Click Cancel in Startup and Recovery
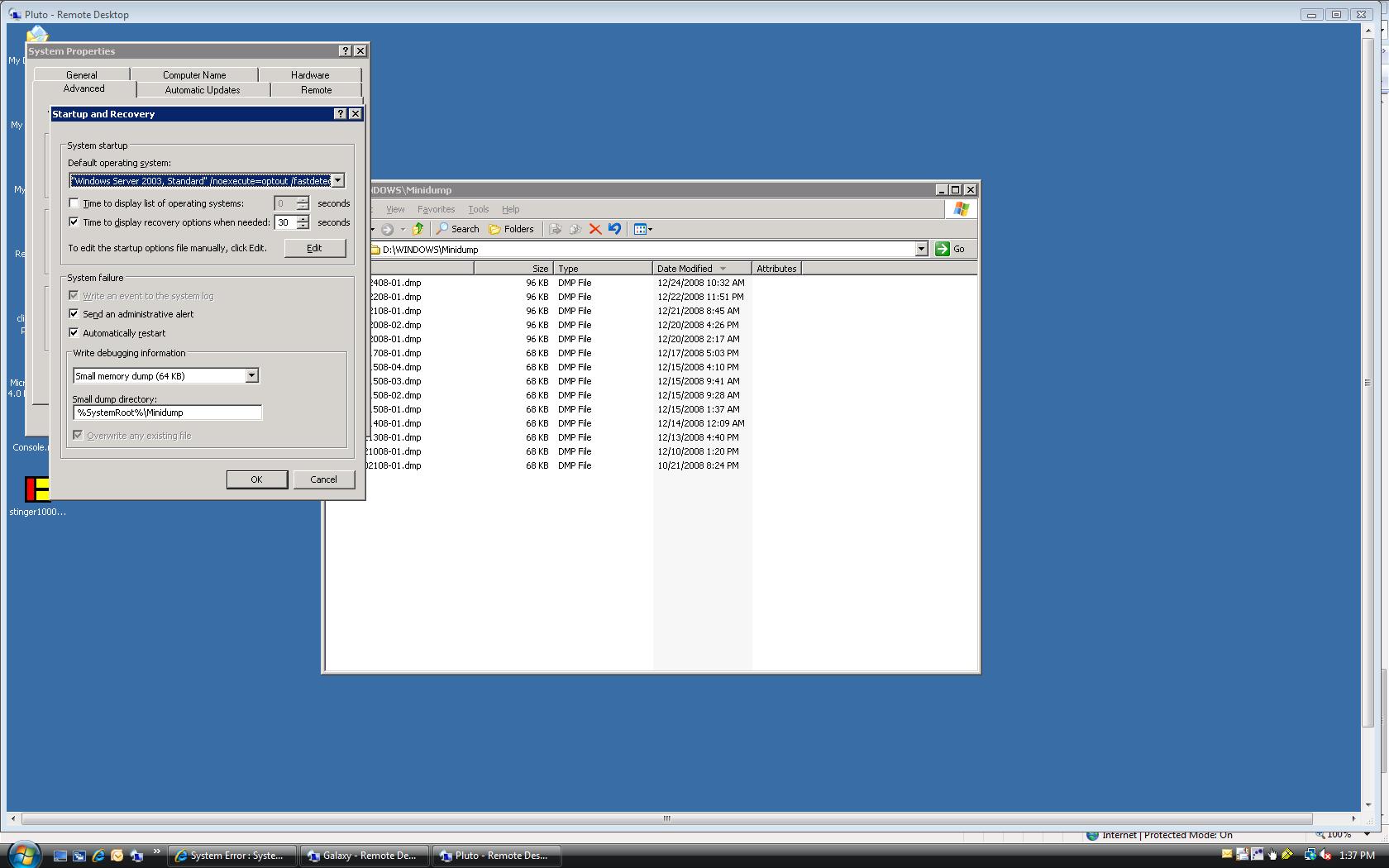Image resolution: width=1389 pixels, height=868 pixels. (x=323, y=479)
